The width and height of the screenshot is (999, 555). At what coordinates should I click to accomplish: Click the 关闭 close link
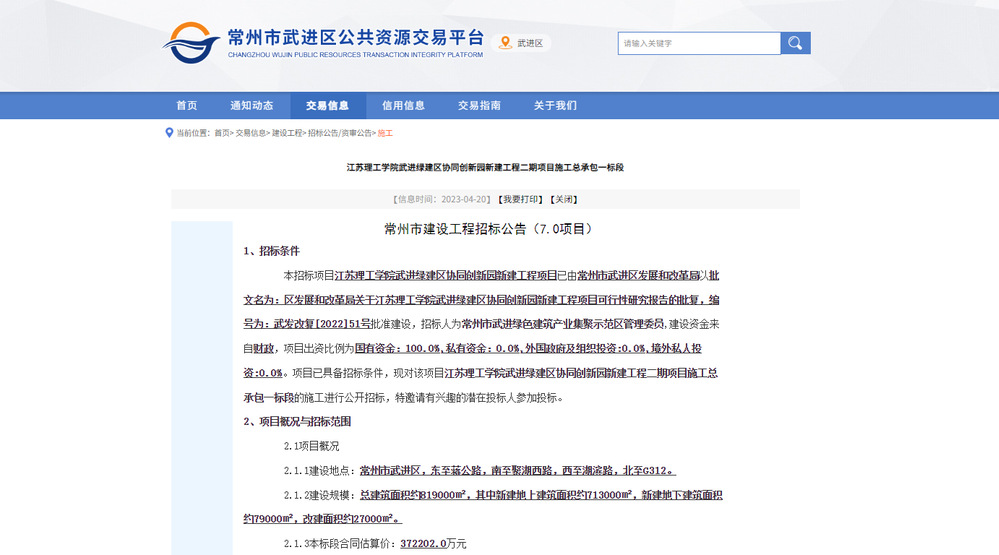pos(564,199)
